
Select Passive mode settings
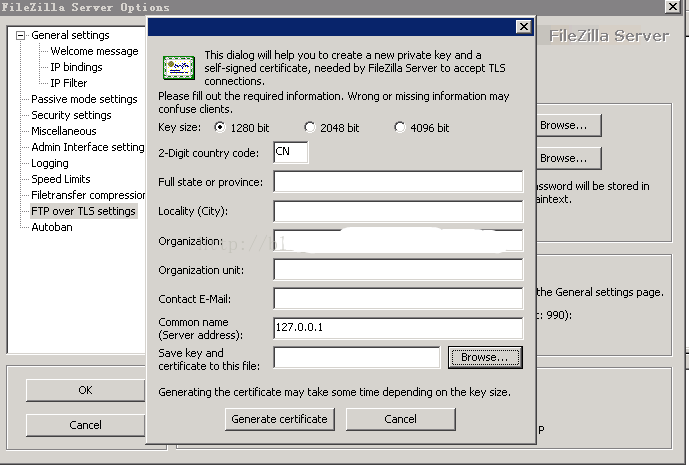coord(84,99)
